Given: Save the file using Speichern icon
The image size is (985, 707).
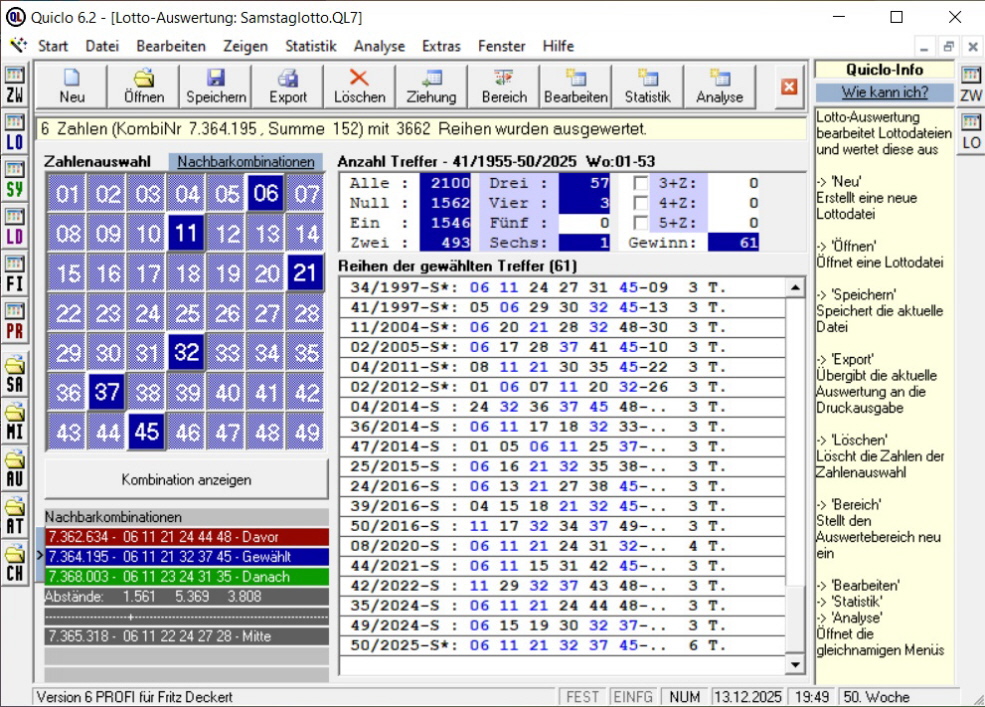Looking at the screenshot, I should pyautogui.click(x=216, y=86).
